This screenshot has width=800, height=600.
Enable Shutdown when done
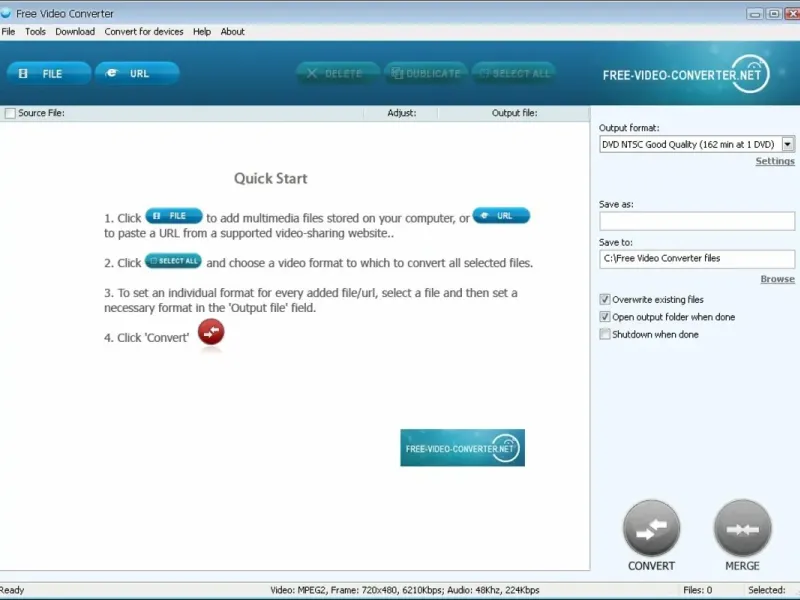pyautogui.click(x=605, y=334)
